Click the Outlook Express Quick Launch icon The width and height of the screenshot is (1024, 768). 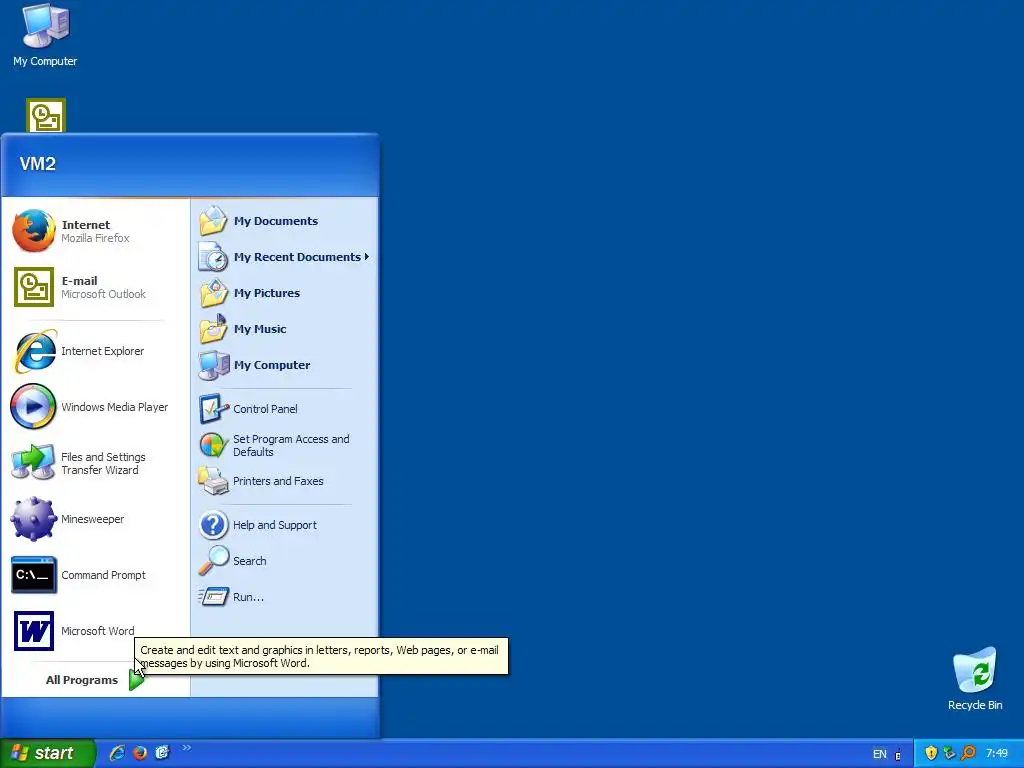163,753
